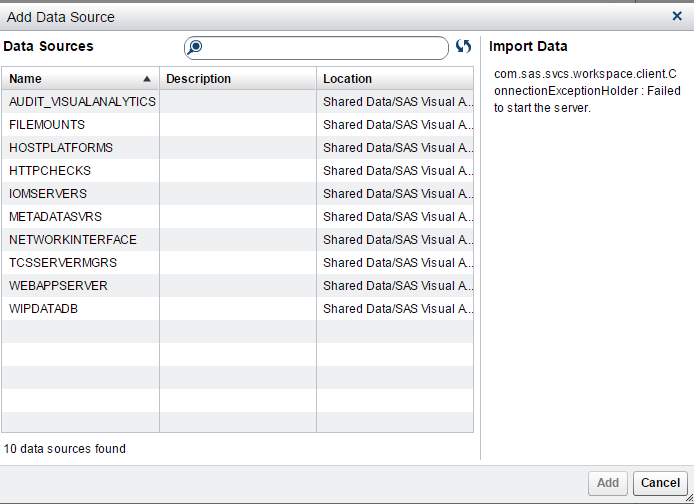
Task: Click the search magnifier icon
Action: [196, 47]
